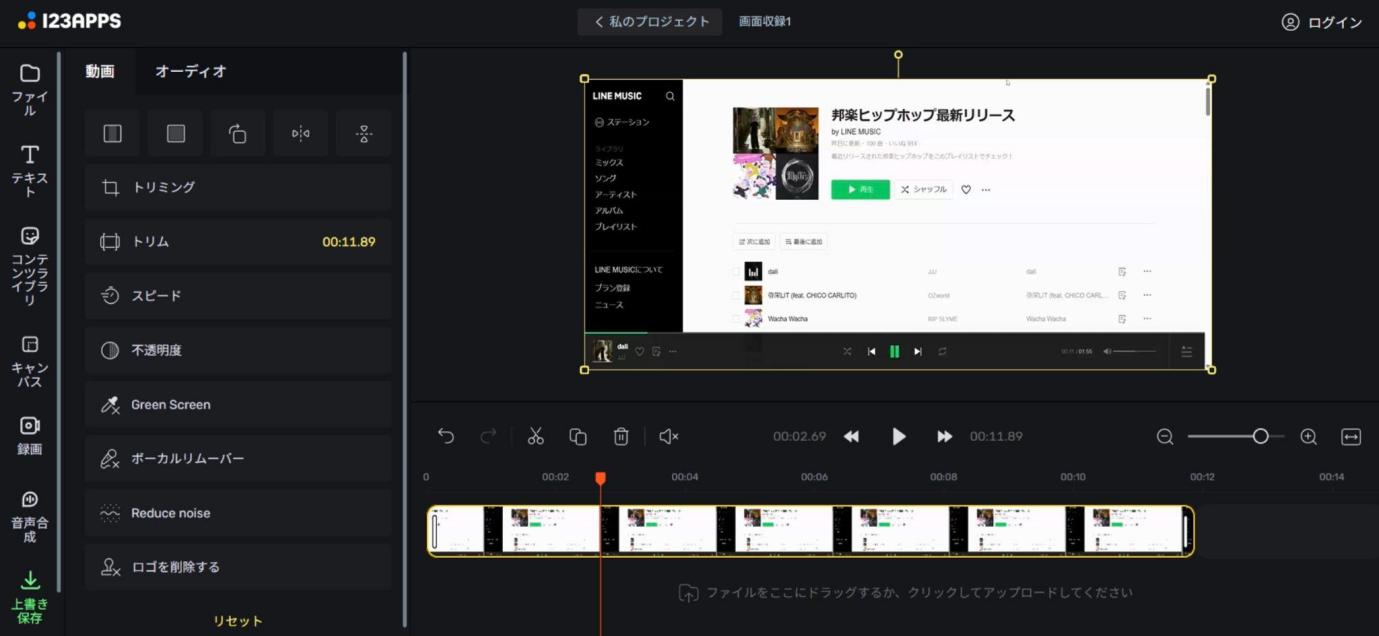The image size is (1379, 636).
Task: Click the video clip's right trim handle
Action: point(1187,531)
